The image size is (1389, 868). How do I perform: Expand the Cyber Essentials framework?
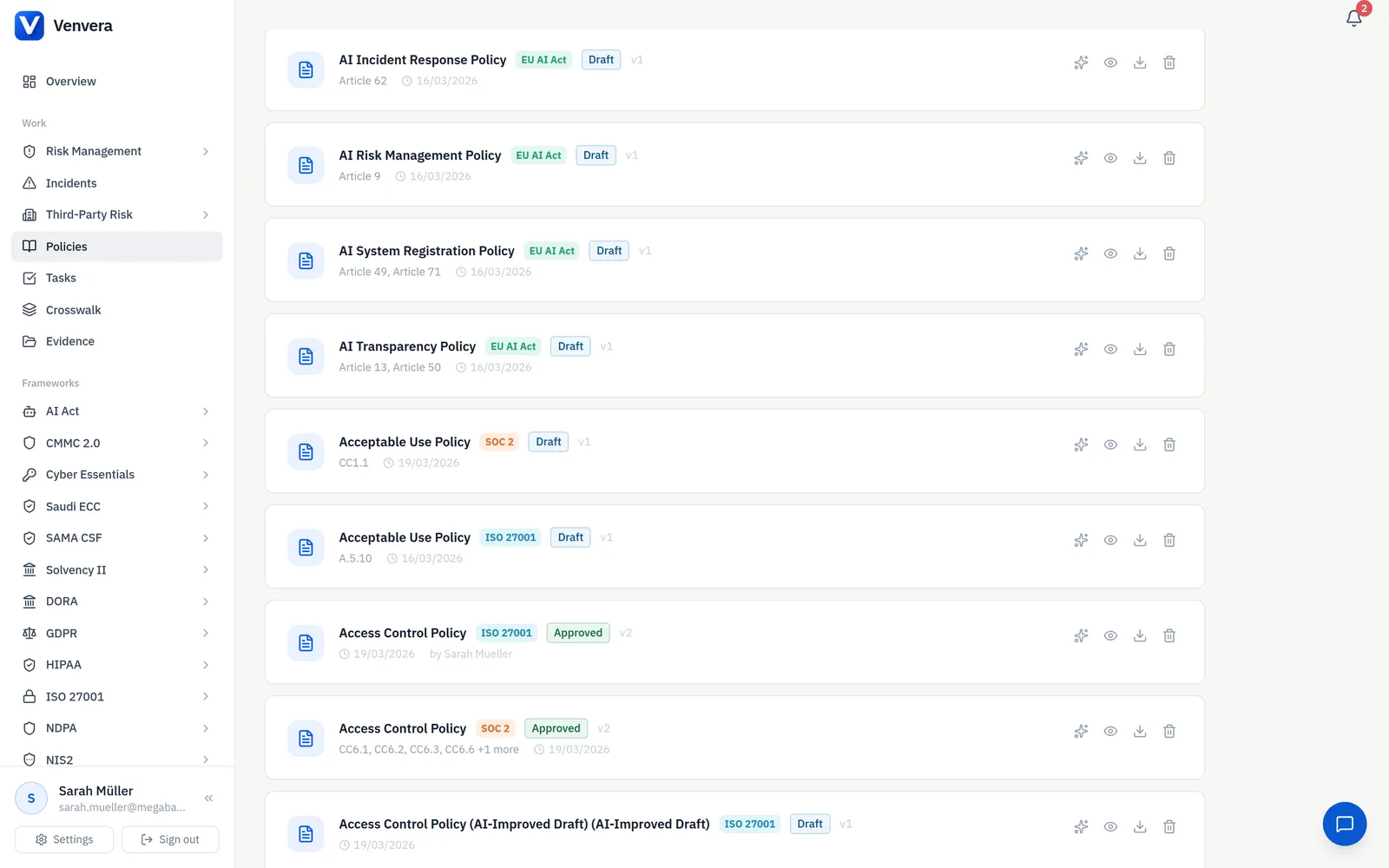[x=206, y=475]
